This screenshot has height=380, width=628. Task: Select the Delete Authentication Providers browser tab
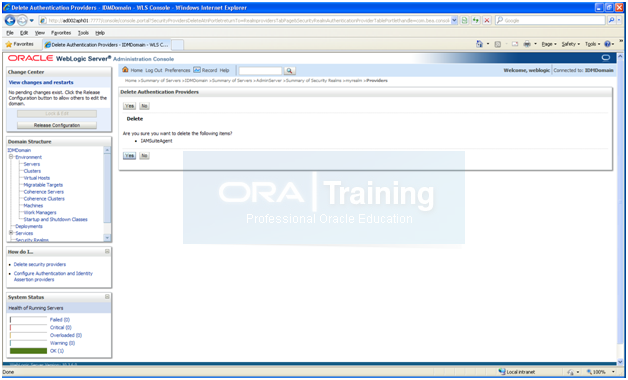[107, 45]
